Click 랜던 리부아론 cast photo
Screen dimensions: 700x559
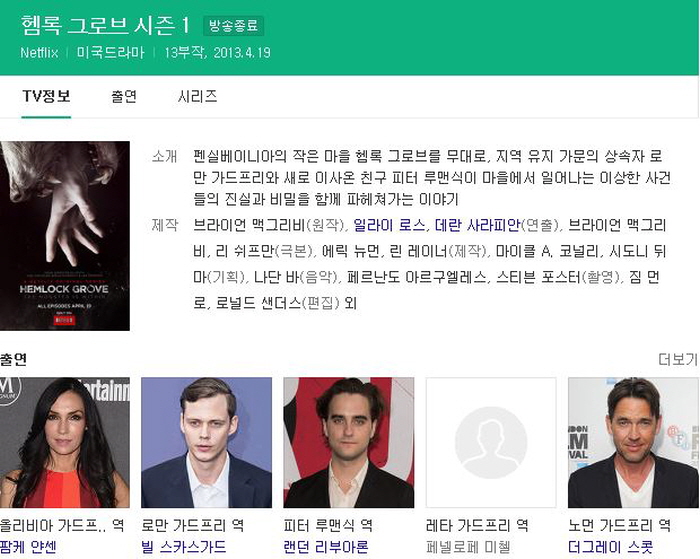[x=349, y=442]
